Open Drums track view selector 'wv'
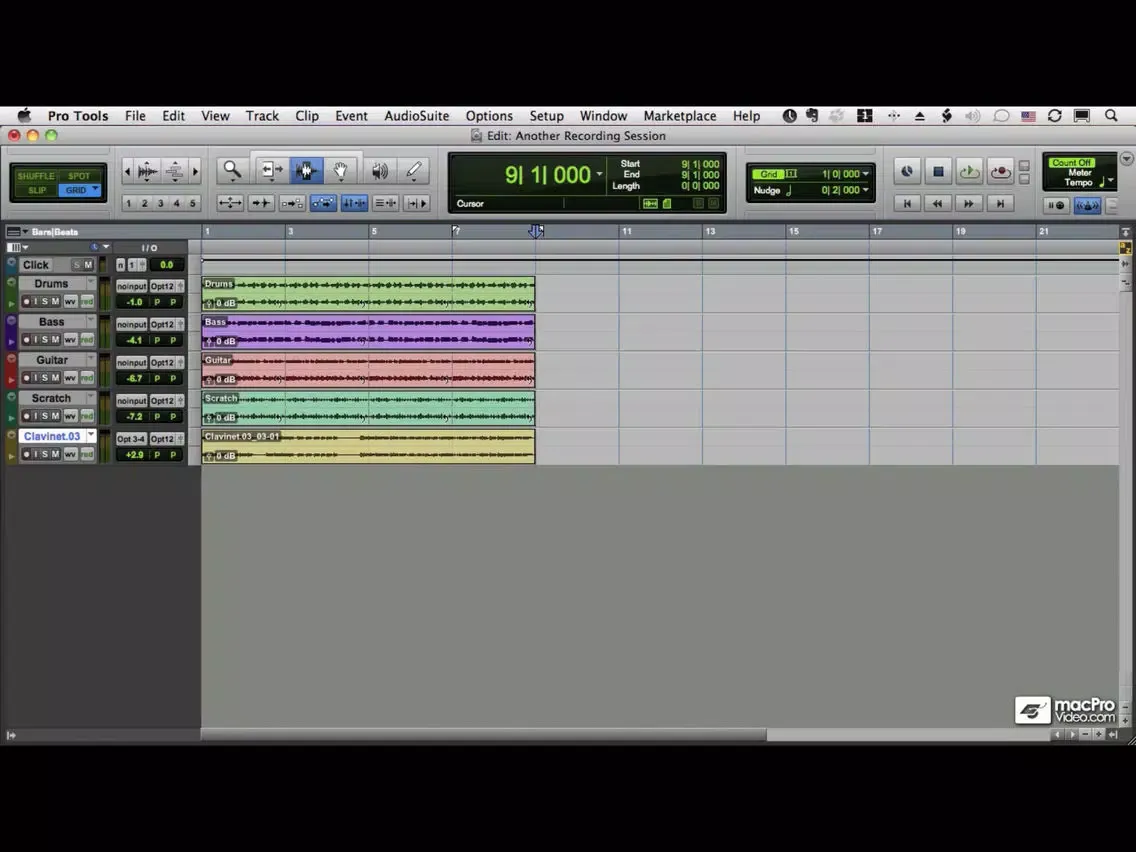 pyautogui.click(x=70, y=301)
